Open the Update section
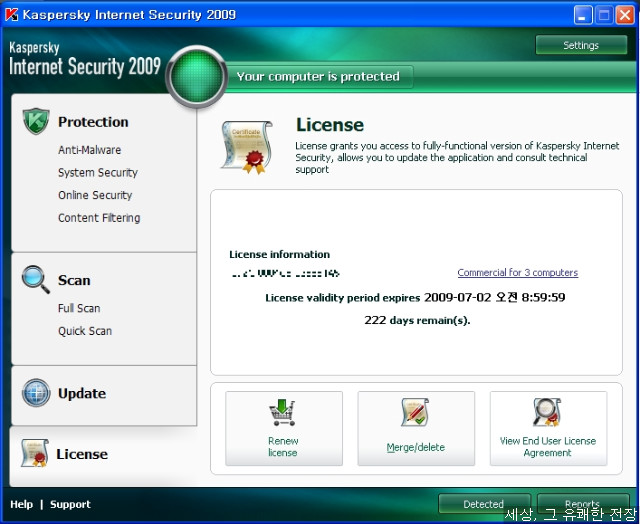Image resolution: width=640 pixels, height=524 pixels. tap(82, 393)
